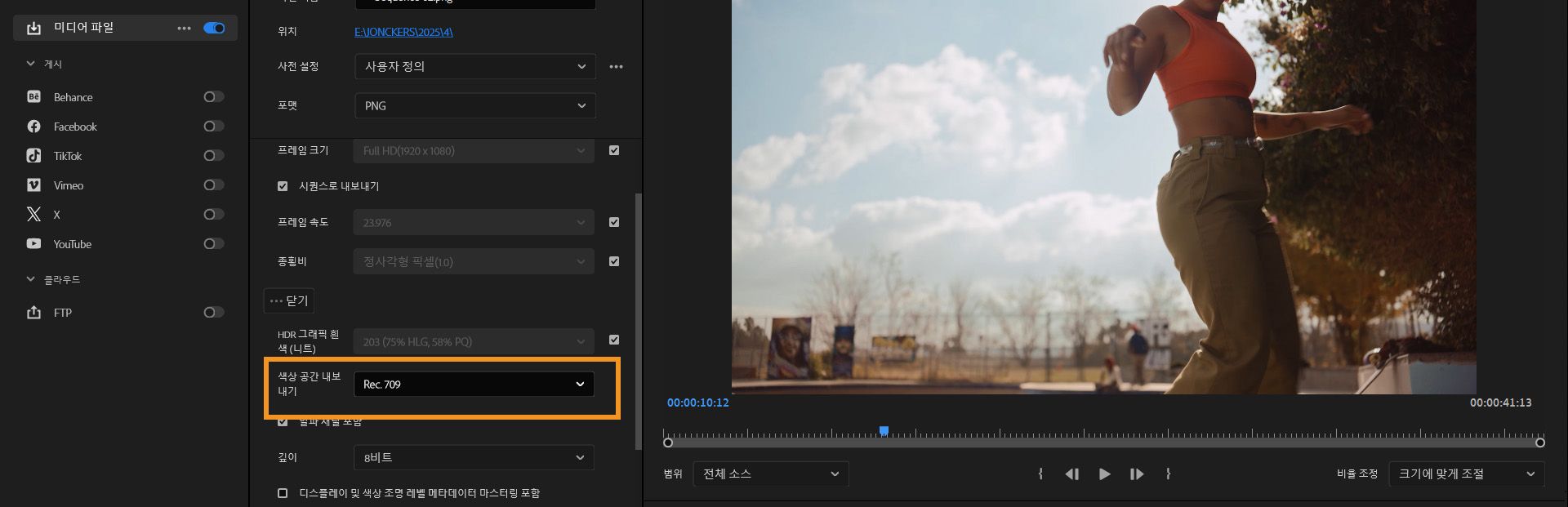Open the 크기에 맞게 조절 scaling dropdown
The height and width of the screenshot is (507, 1568).
click(1467, 474)
